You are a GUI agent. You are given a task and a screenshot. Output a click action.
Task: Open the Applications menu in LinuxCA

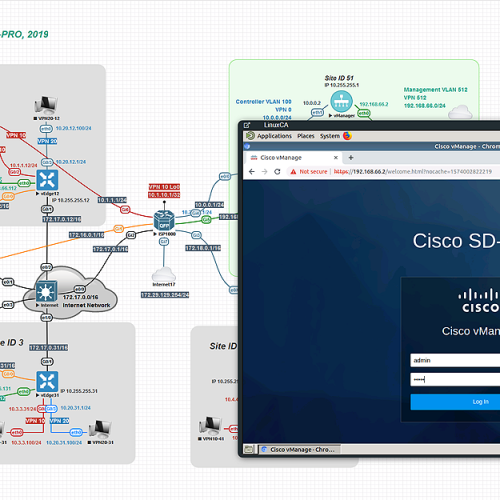tap(274, 136)
